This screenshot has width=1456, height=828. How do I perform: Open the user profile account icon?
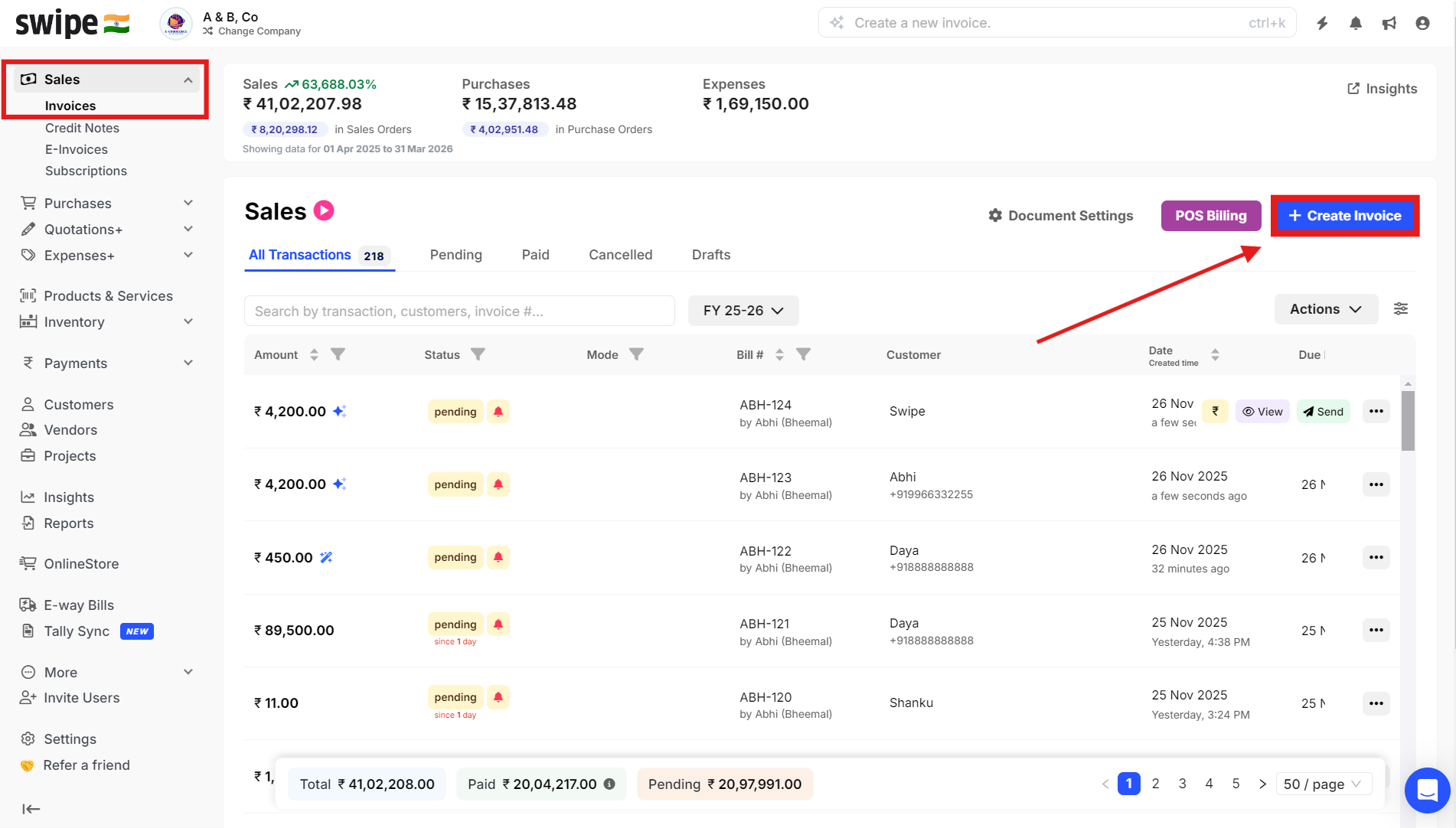coord(1422,23)
